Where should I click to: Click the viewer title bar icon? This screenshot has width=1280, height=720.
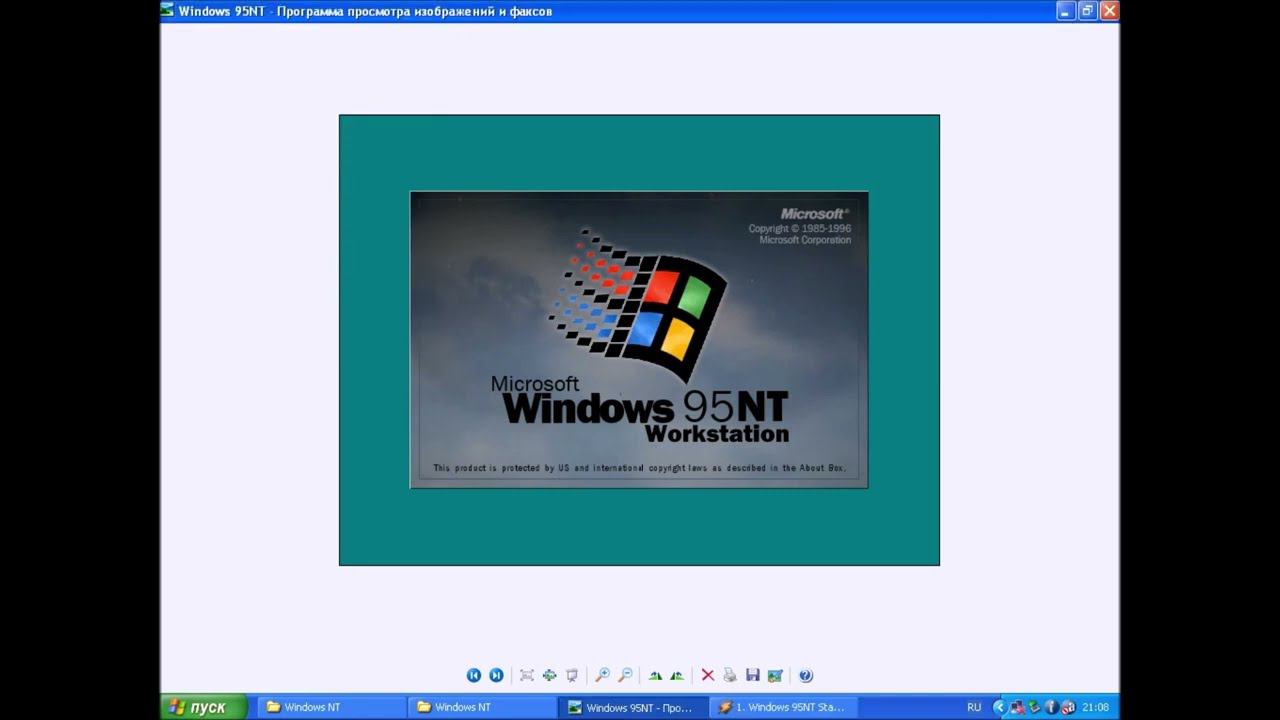(168, 11)
